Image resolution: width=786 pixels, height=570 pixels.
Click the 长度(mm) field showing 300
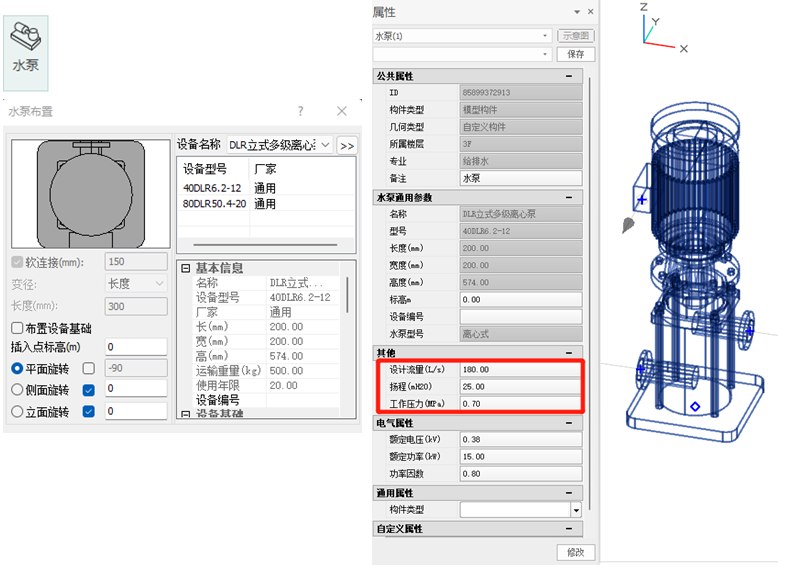tap(136, 306)
